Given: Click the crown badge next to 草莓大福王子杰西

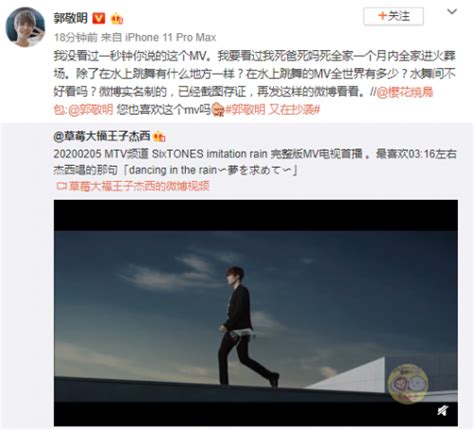Looking at the screenshot, I should 159,136.
